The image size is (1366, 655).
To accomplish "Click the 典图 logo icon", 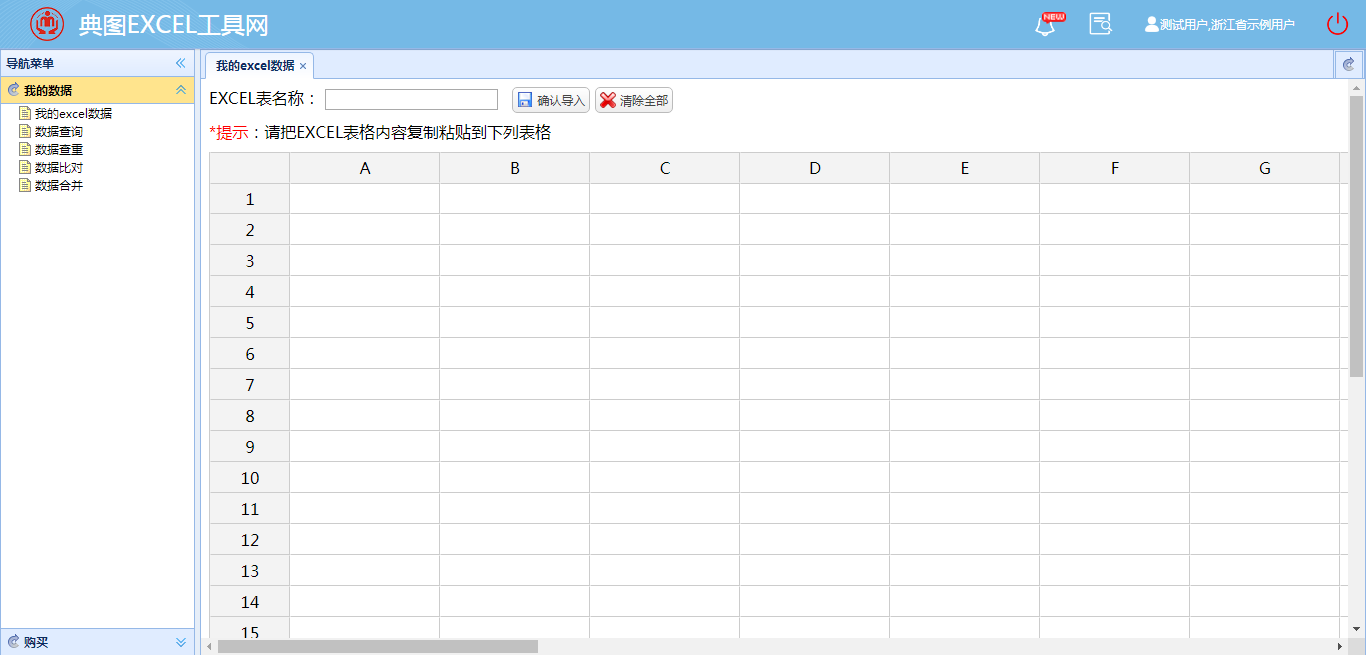I will pos(46,24).
